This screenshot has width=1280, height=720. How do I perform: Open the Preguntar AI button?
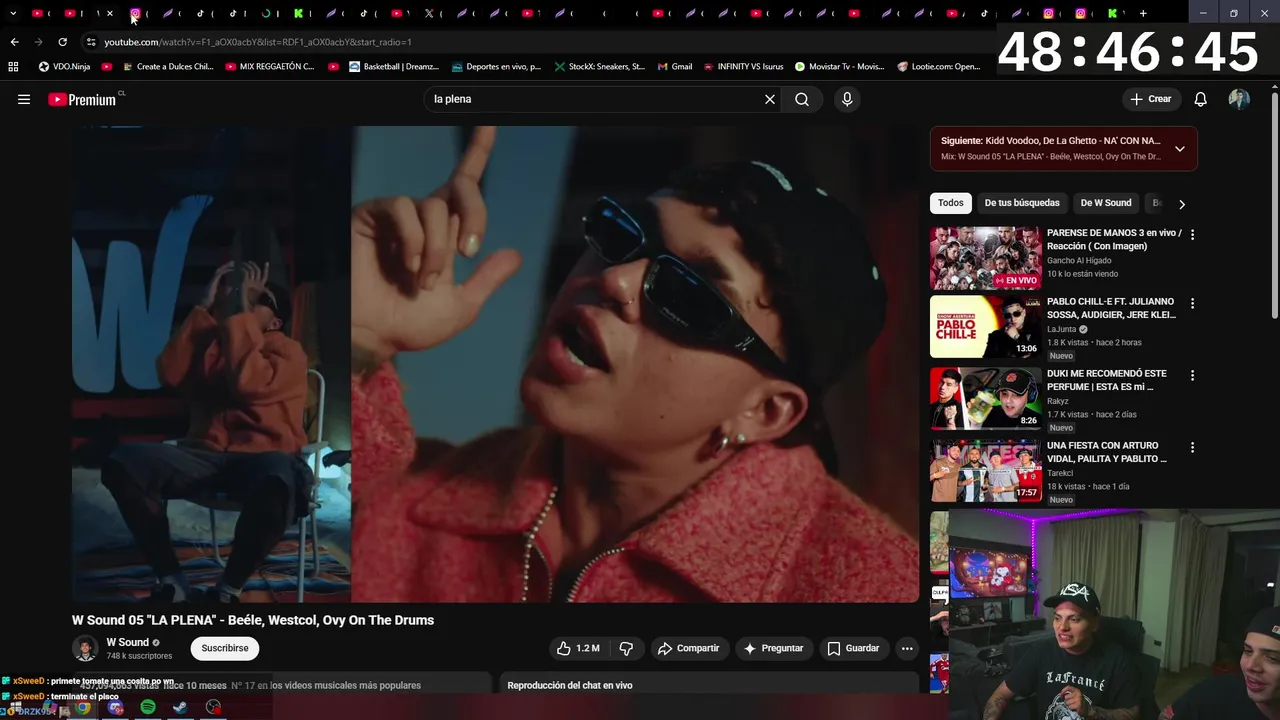point(773,648)
